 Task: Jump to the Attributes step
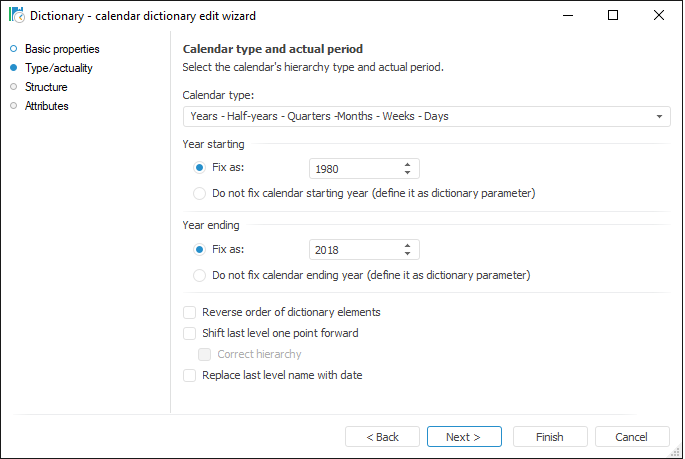coord(46,106)
